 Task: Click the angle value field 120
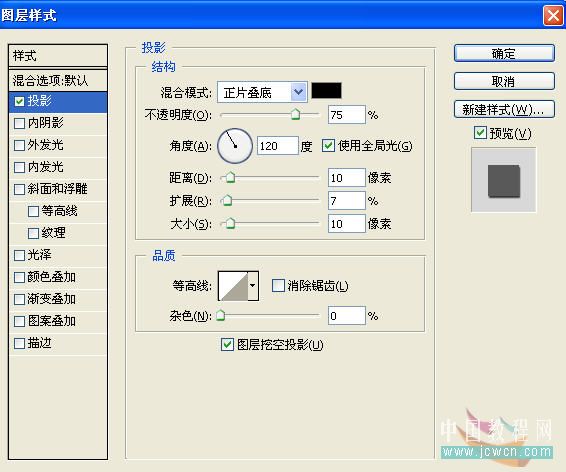[x=278, y=146]
